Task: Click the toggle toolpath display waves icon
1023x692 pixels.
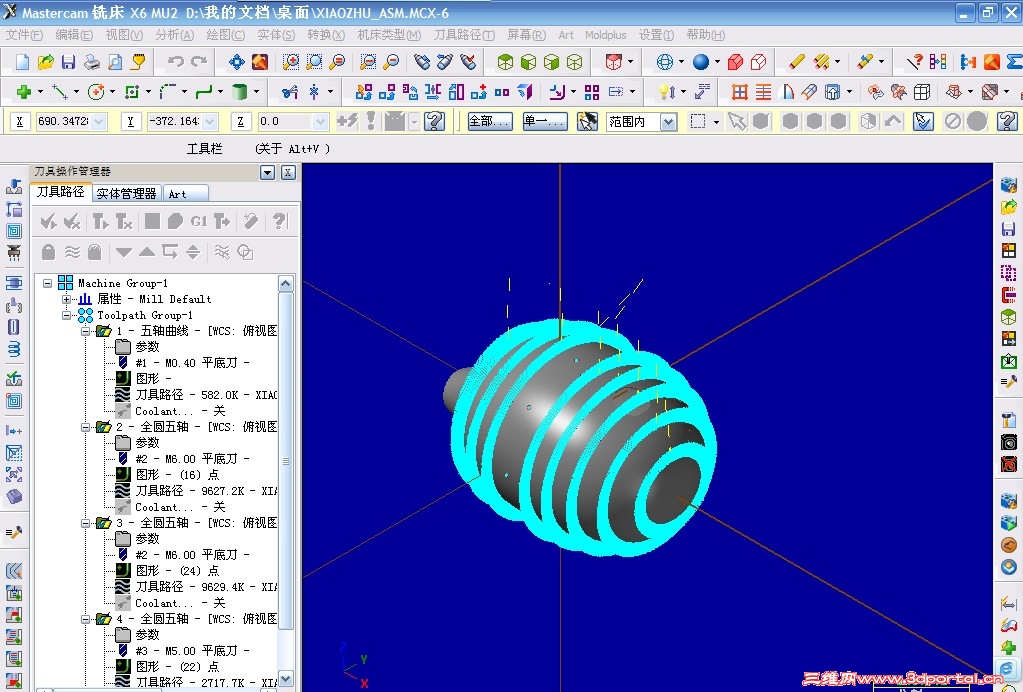Action: pyautogui.click(x=72, y=252)
